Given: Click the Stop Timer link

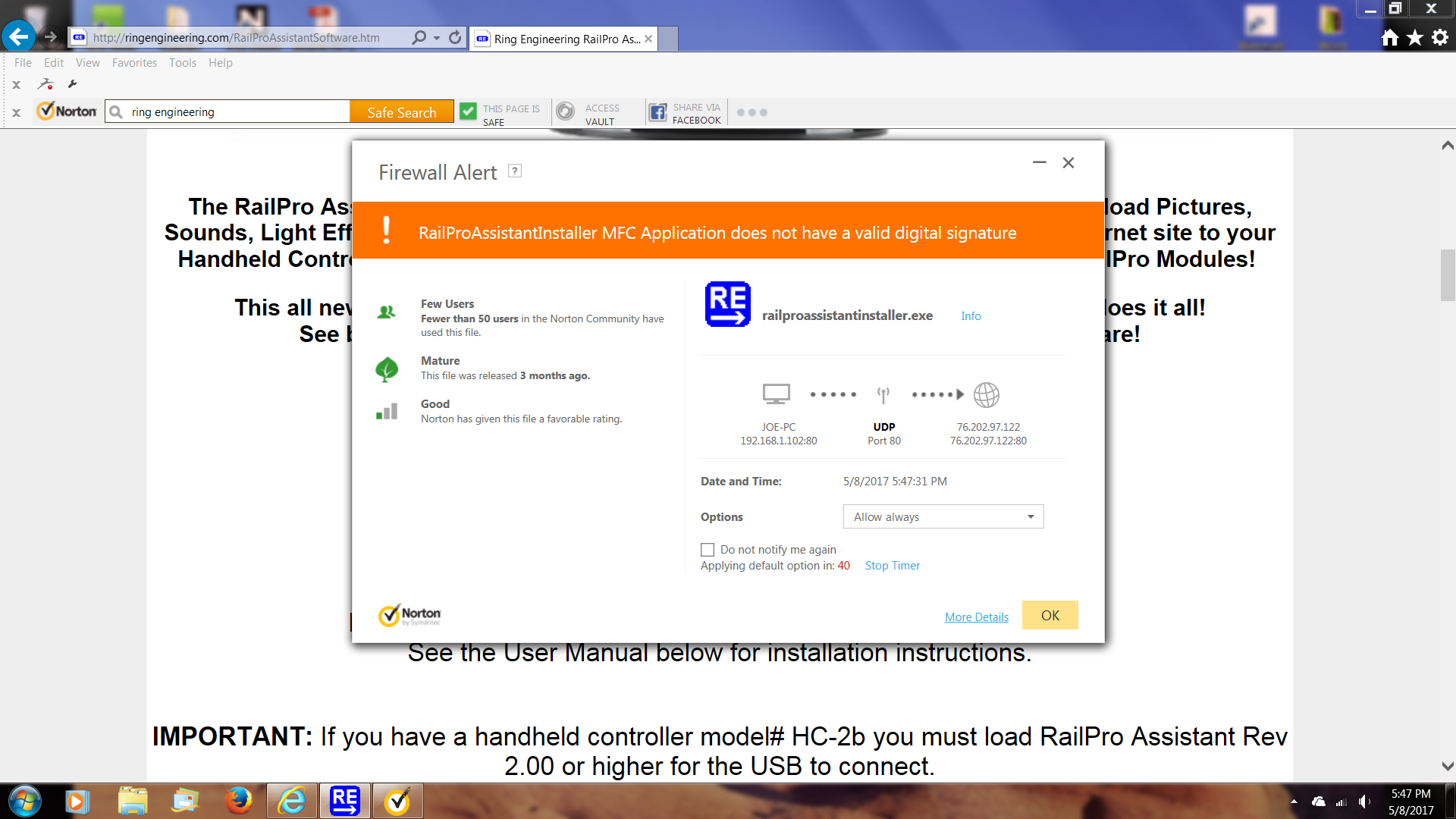Looking at the screenshot, I should (892, 566).
